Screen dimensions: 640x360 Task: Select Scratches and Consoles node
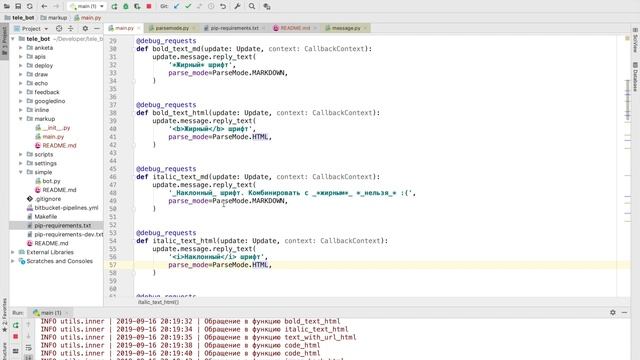coord(59,261)
